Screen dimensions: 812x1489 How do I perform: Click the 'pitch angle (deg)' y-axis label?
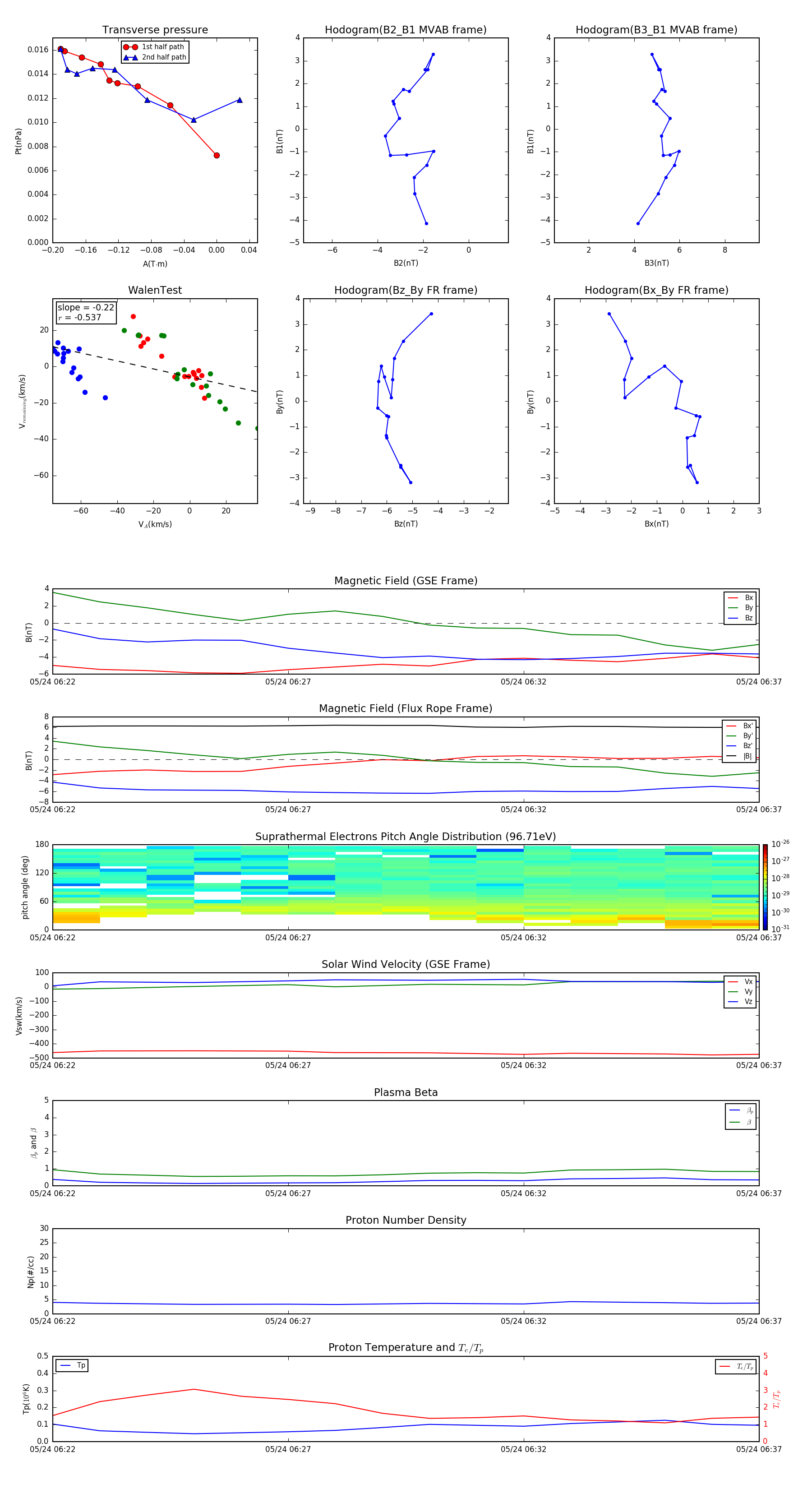(25, 887)
